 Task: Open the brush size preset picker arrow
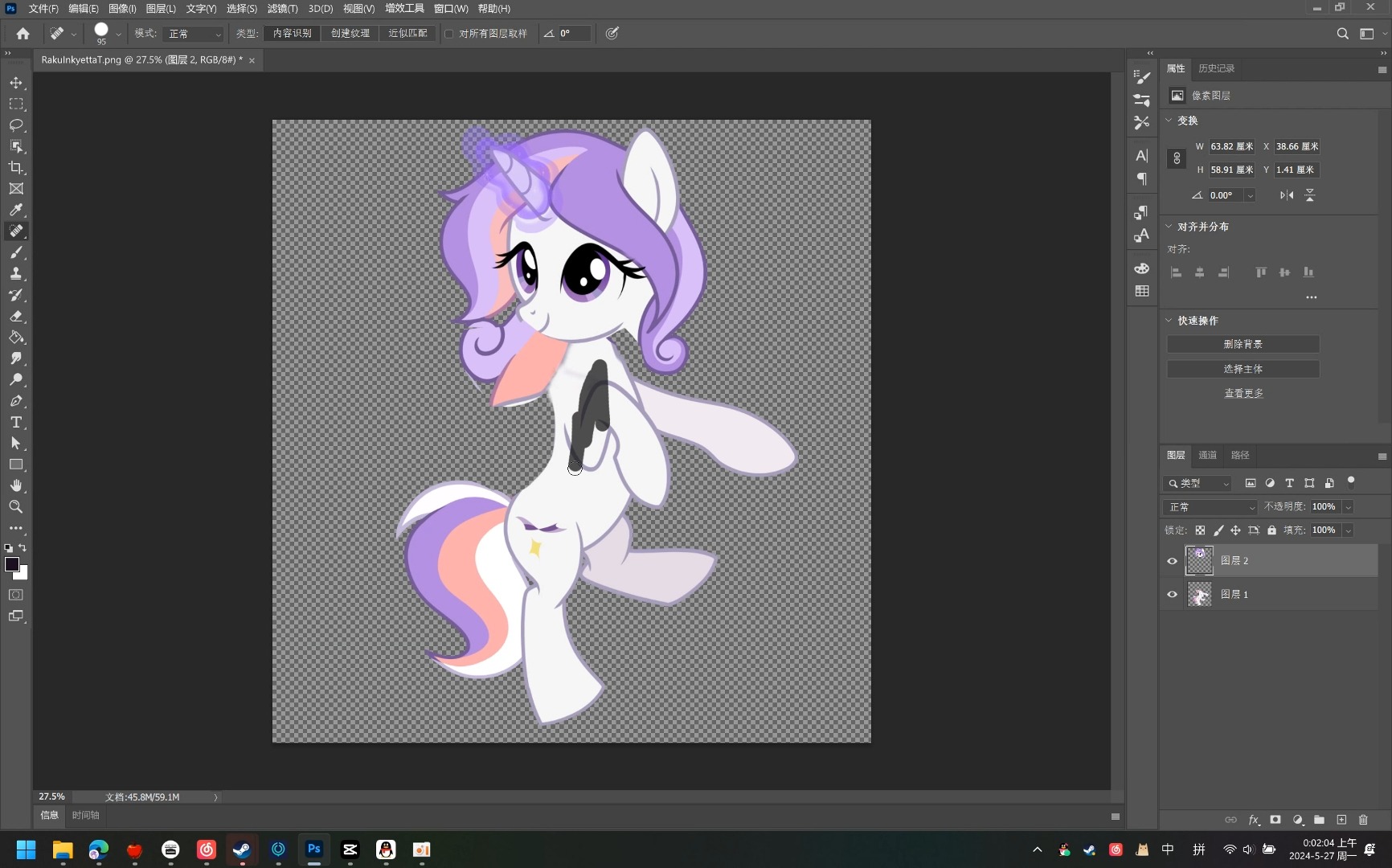[118, 34]
